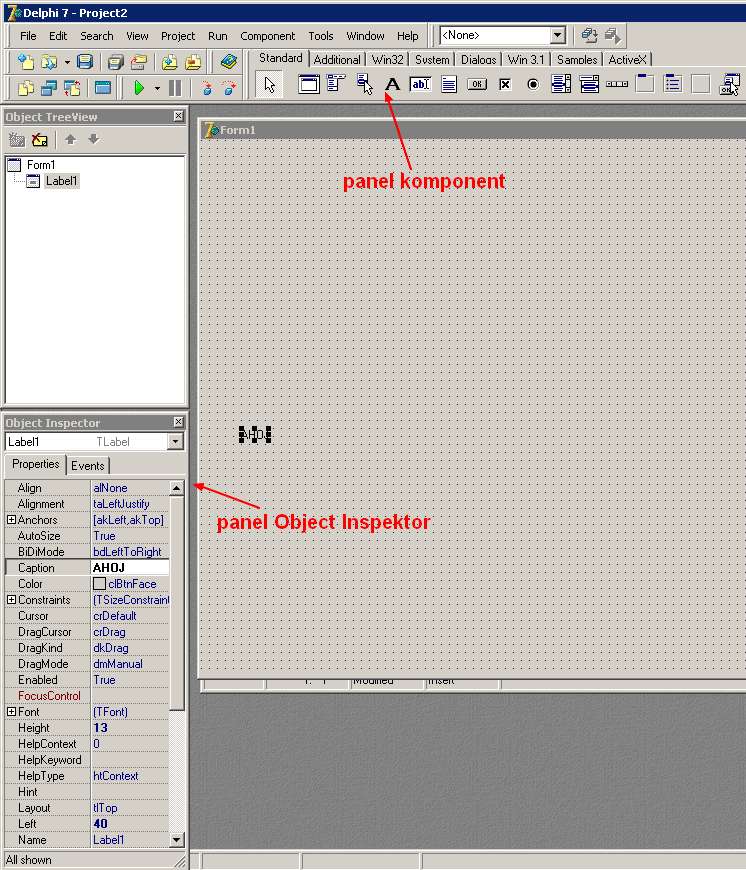The height and width of the screenshot is (870, 746).
Task: Select the MainMenu component icon
Action: point(336,84)
